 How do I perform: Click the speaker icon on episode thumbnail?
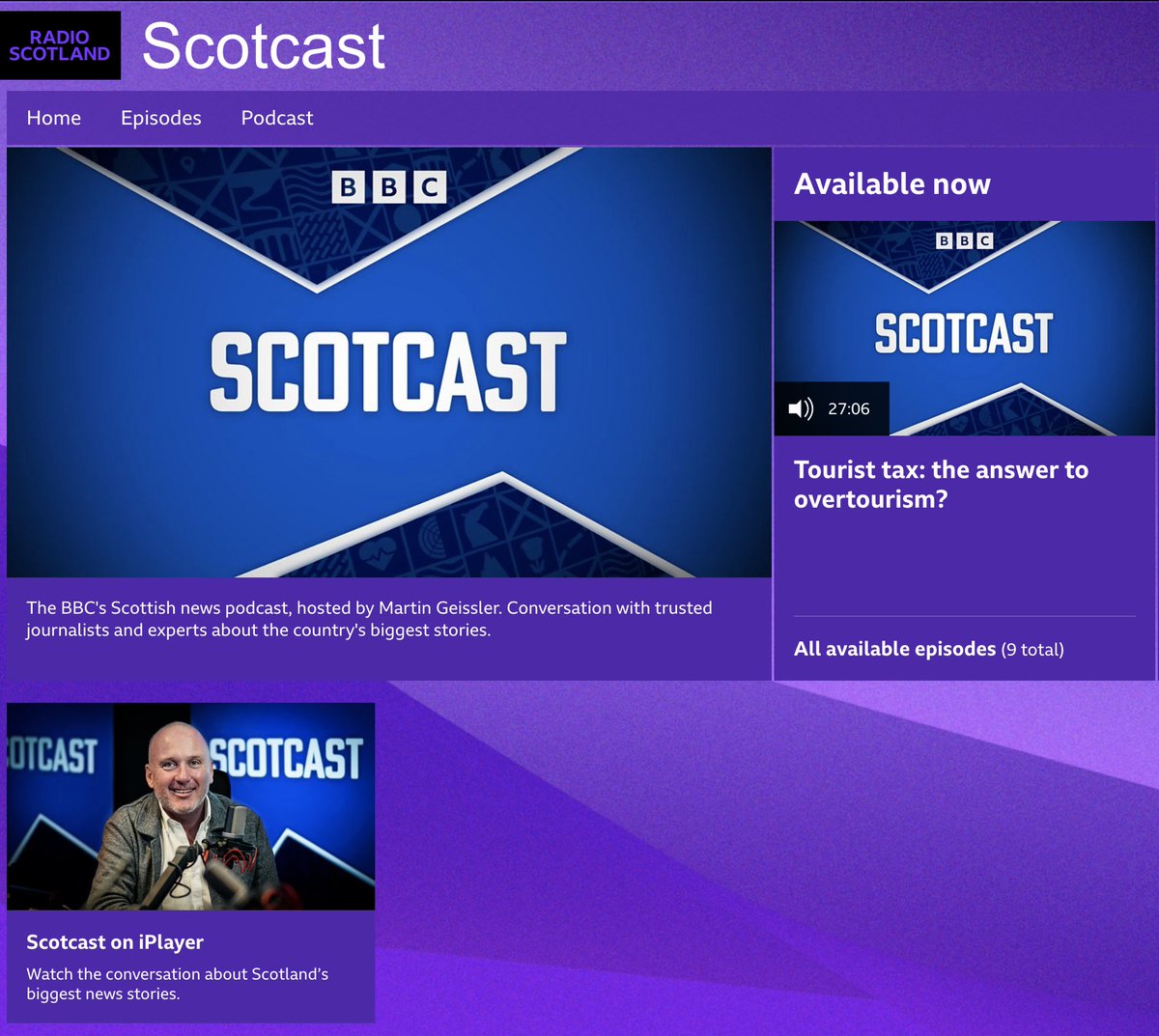[x=801, y=409]
